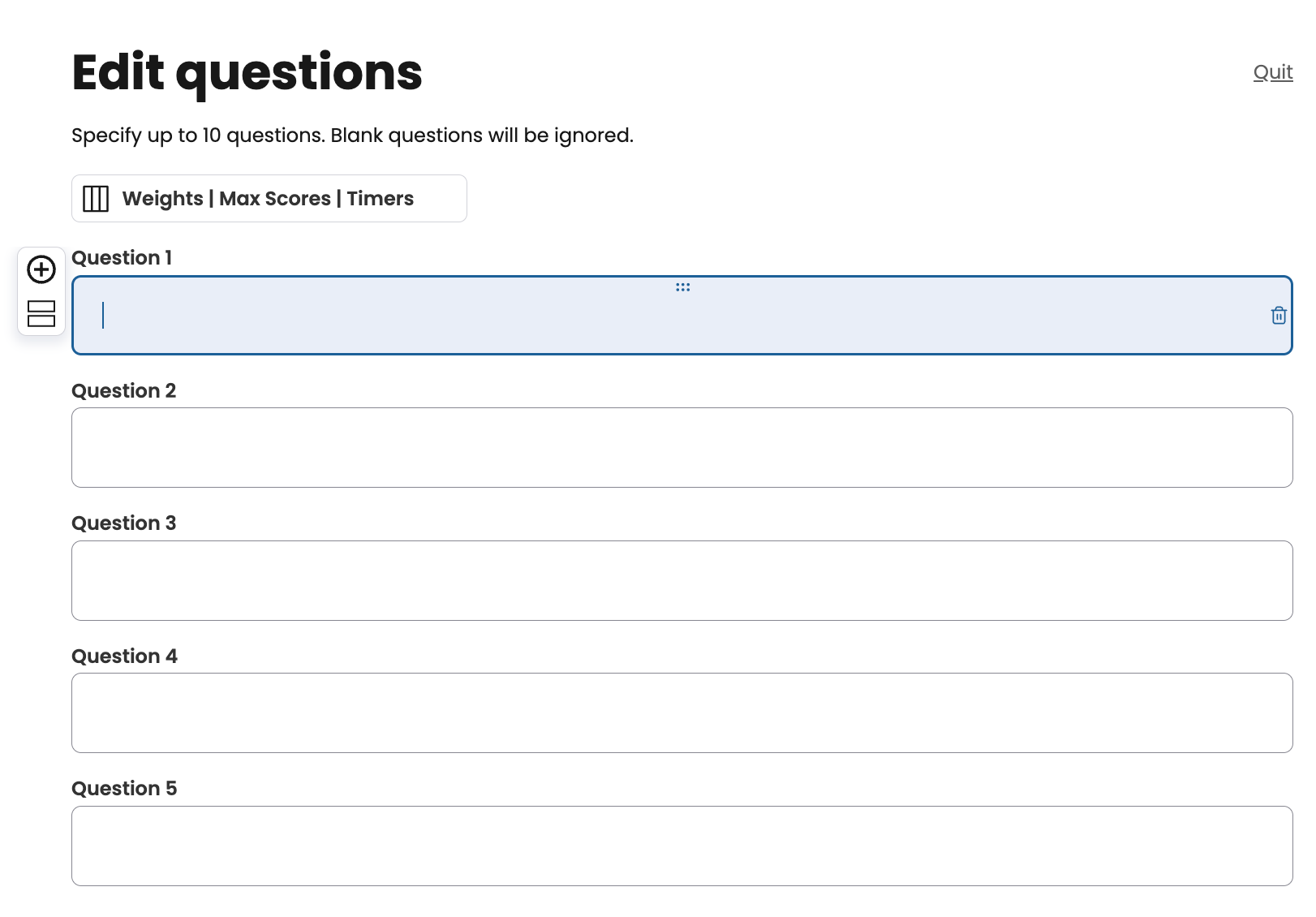This screenshot has height=917, width=1316.
Task: Click the Edit questions heading
Action: [247, 73]
